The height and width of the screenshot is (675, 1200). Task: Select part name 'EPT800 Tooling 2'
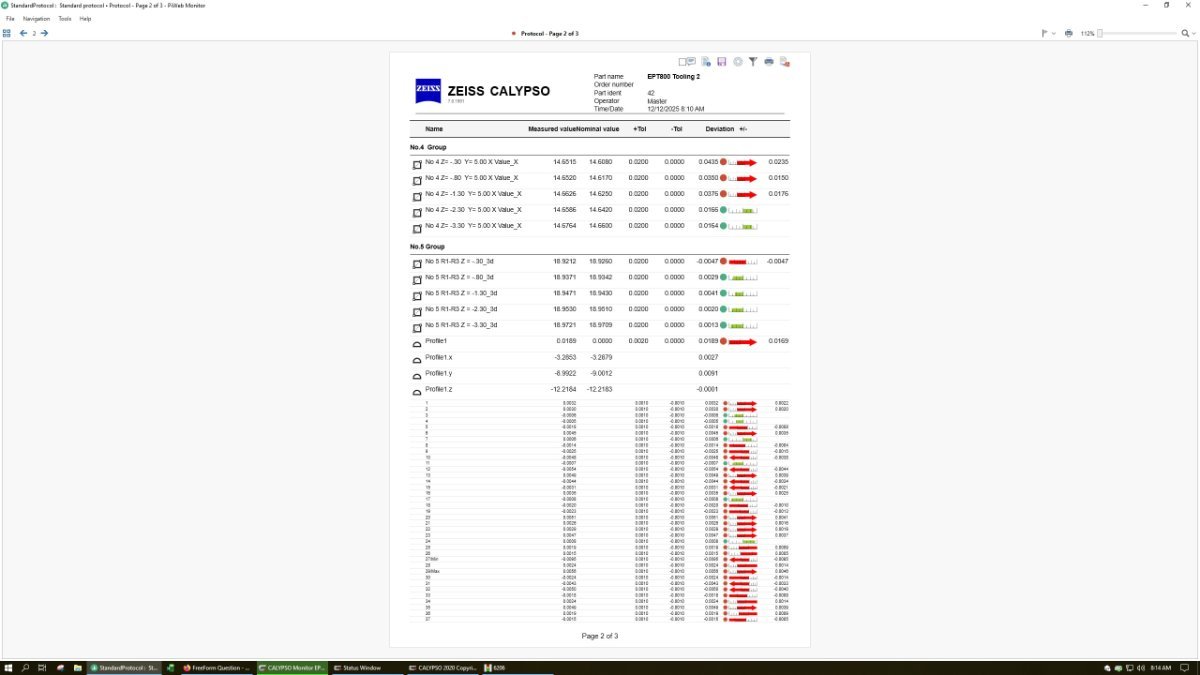click(674, 76)
